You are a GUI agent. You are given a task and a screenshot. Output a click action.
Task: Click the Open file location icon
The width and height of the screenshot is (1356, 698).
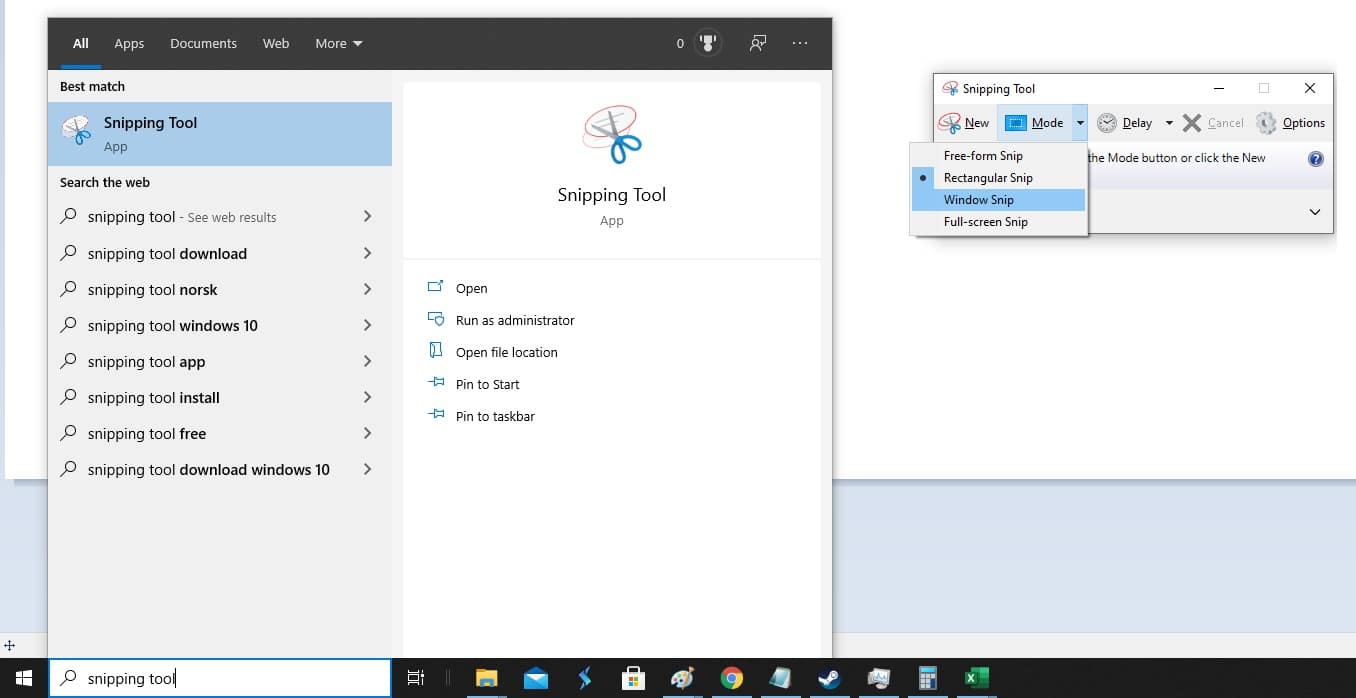coord(436,351)
